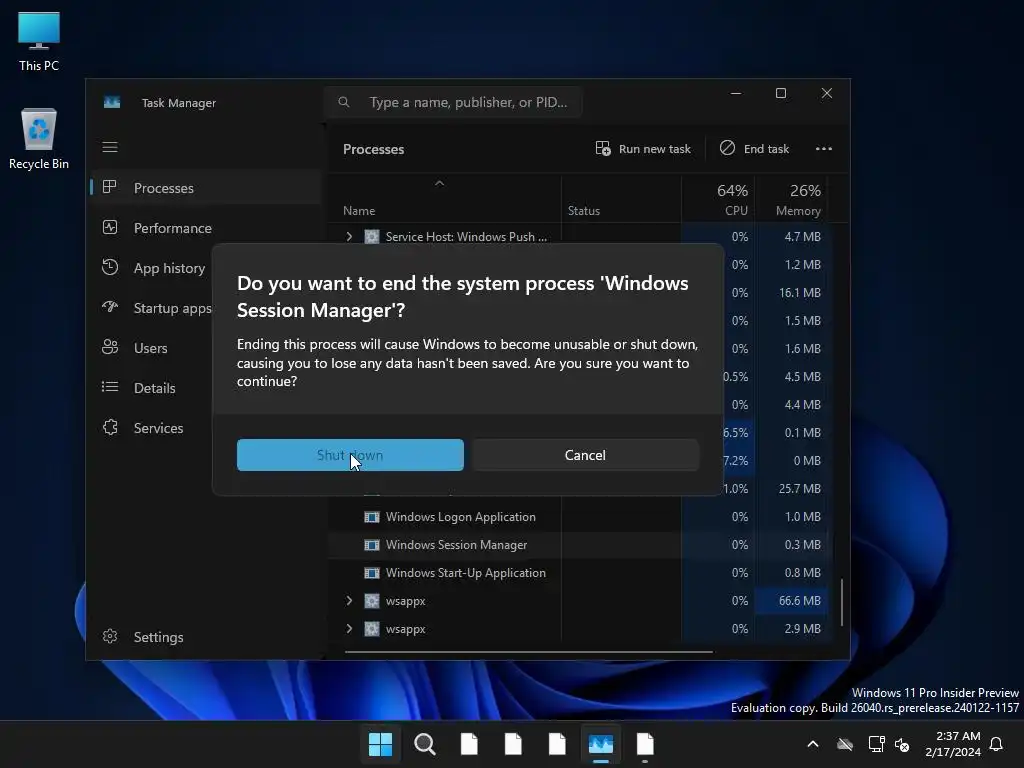Click the Startup apps gauge icon
Viewport: 1024px width, 768px height.
[110, 307]
